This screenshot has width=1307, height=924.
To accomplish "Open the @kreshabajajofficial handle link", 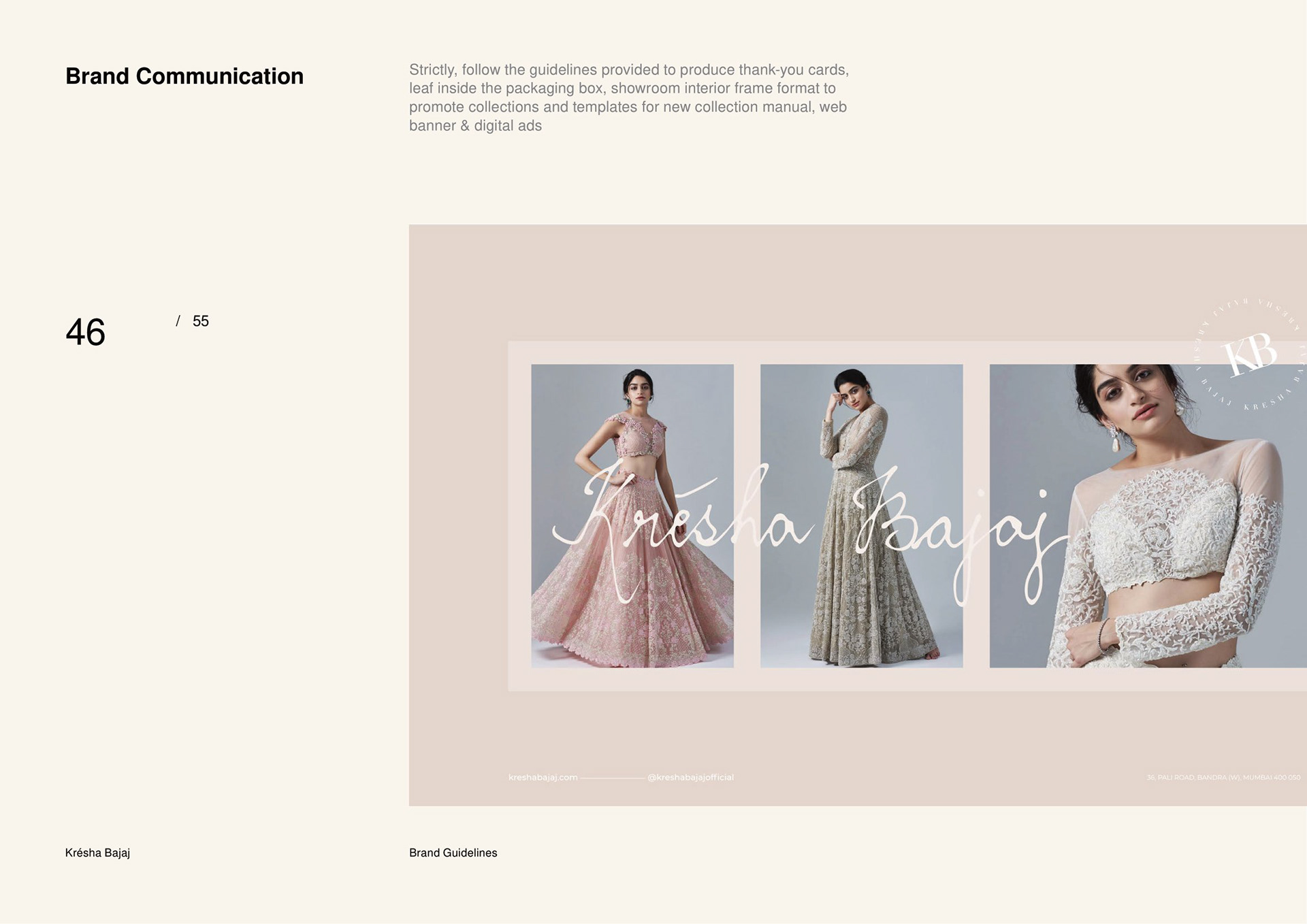I will (690, 777).
